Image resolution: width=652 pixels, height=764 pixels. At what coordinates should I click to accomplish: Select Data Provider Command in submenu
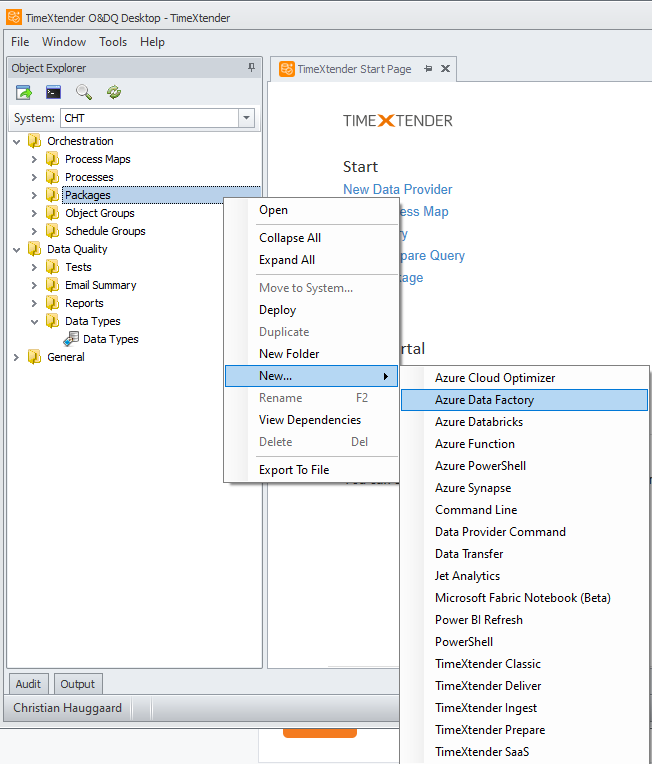[x=524, y=532]
